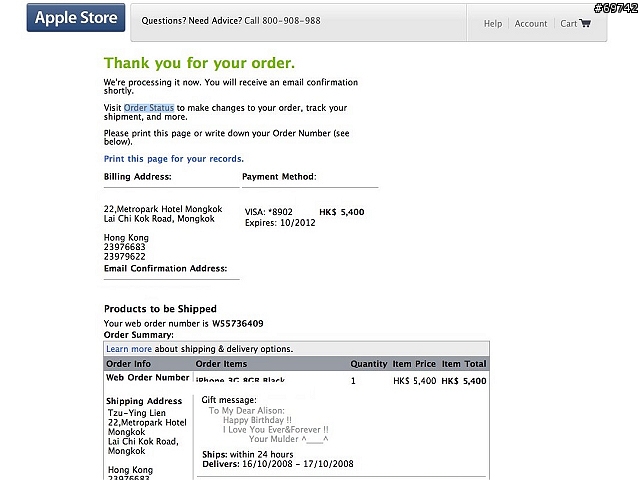
Task: Open the Help link
Action: [x=493, y=24]
